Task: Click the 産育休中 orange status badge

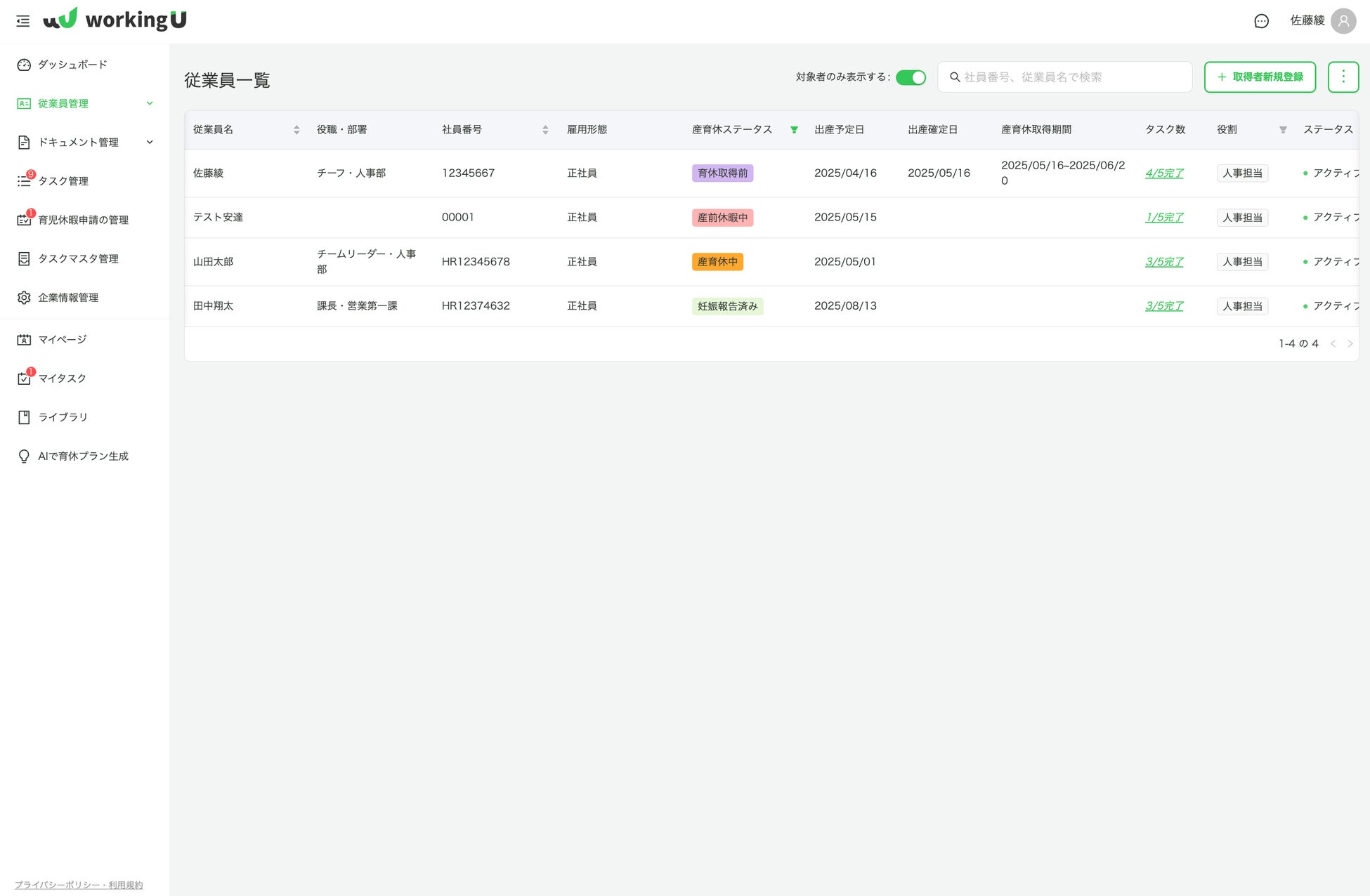Action: click(x=717, y=262)
